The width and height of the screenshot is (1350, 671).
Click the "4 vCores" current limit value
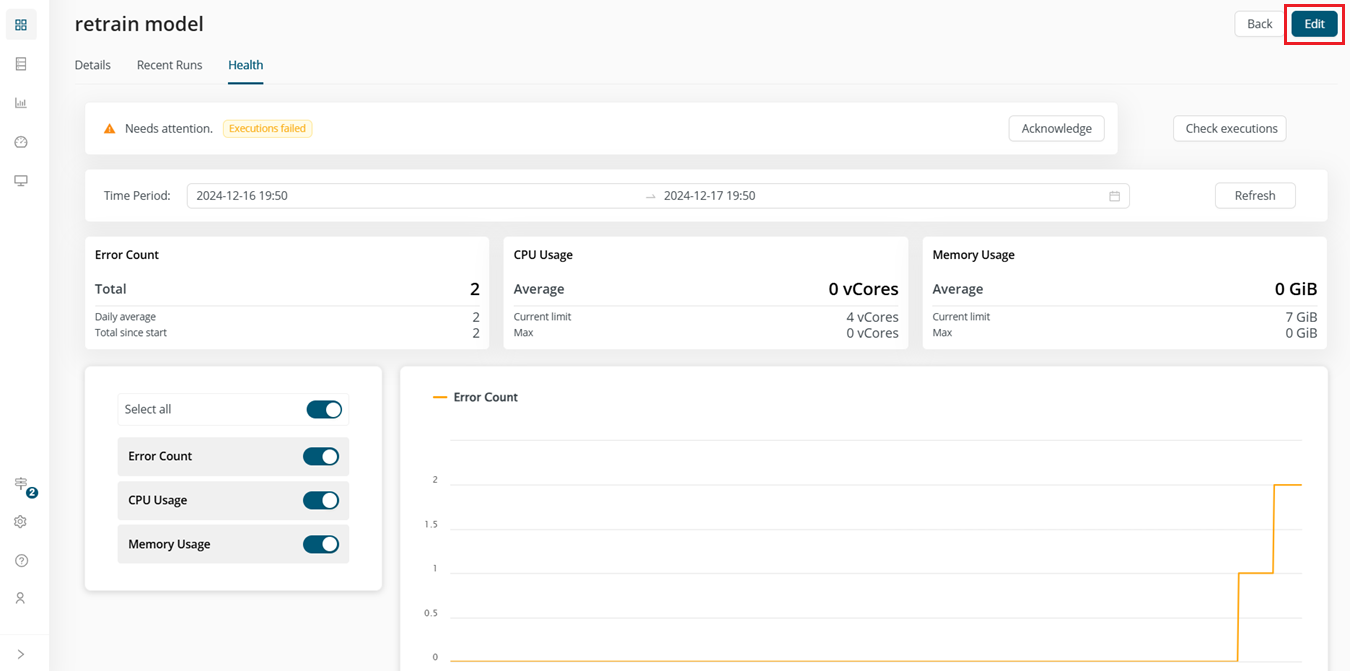tap(873, 317)
